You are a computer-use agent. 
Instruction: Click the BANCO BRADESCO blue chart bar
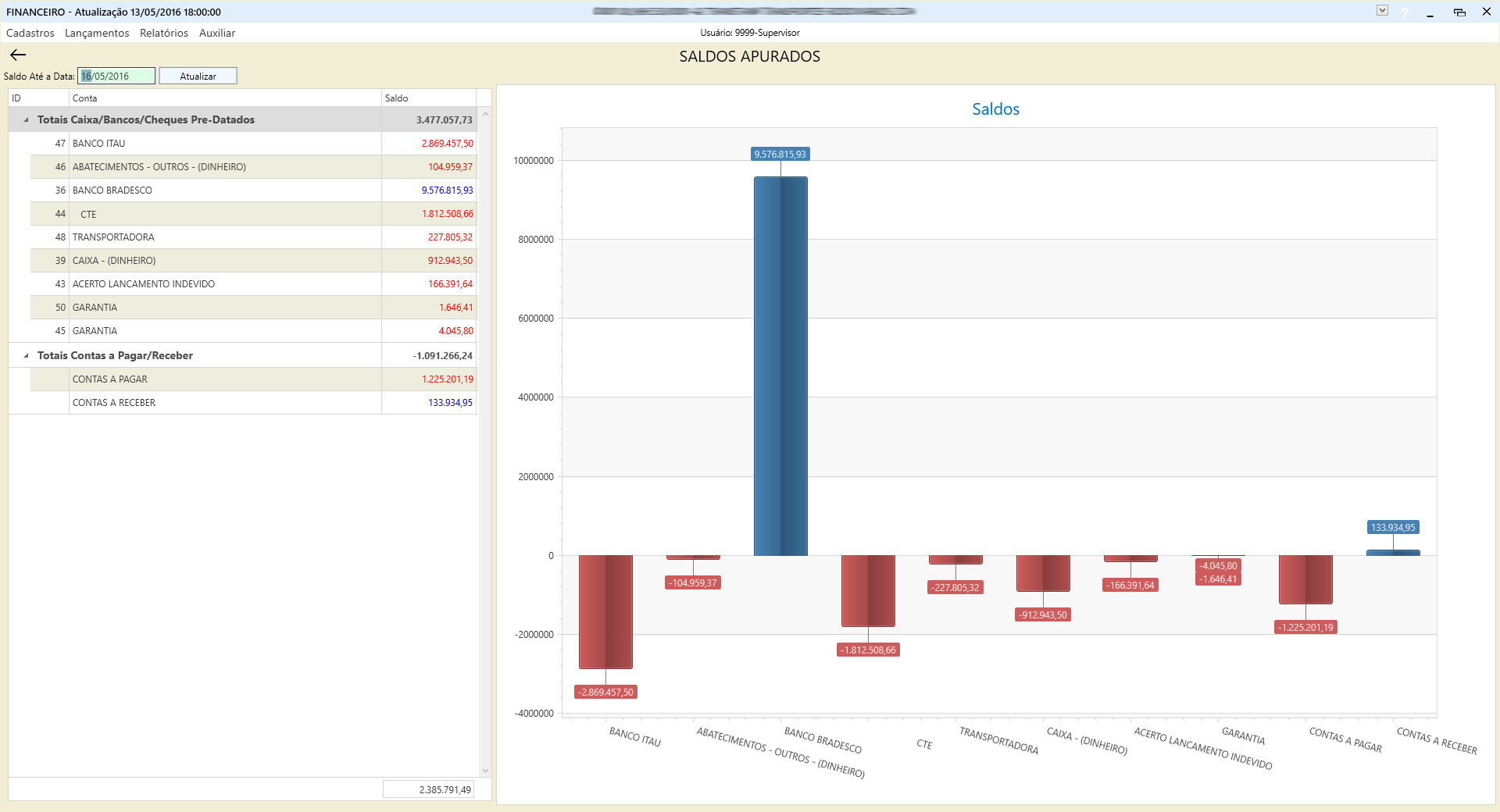(780, 366)
